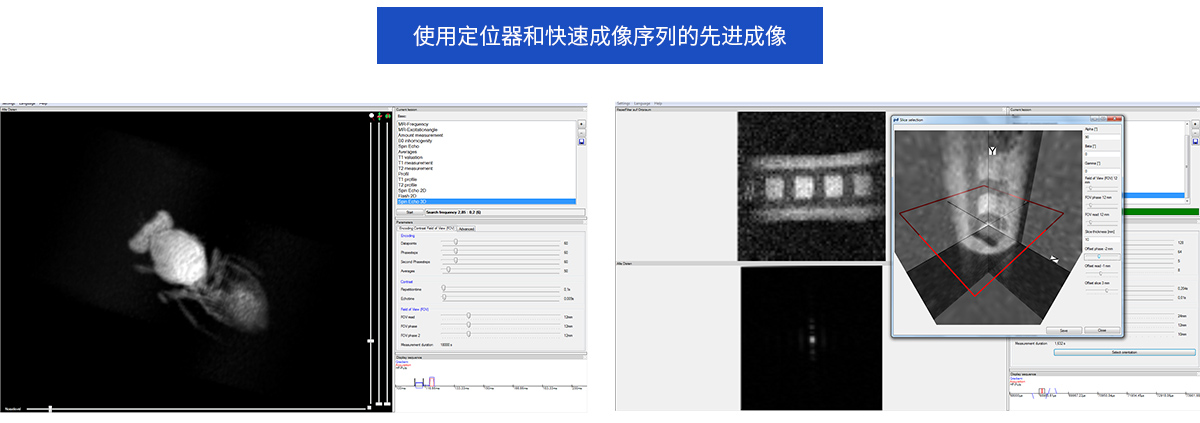Click the FOV read slider handle
The image size is (1200, 423).
point(468,317)
